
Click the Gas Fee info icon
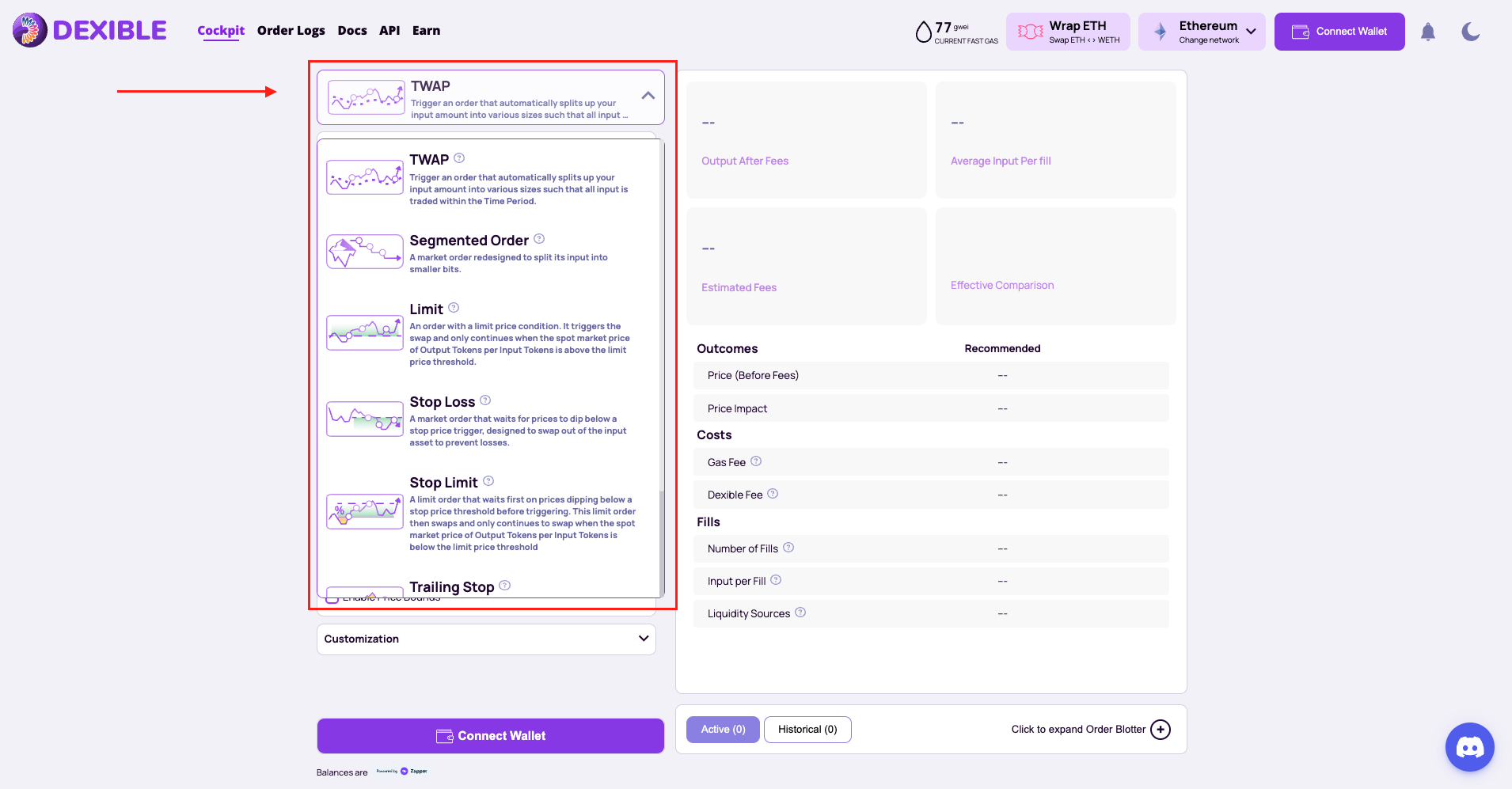756,461
